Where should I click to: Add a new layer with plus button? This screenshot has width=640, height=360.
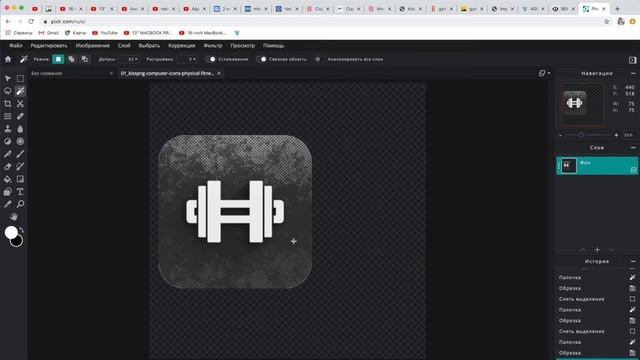pyautogui.click(x=597, y=249)
